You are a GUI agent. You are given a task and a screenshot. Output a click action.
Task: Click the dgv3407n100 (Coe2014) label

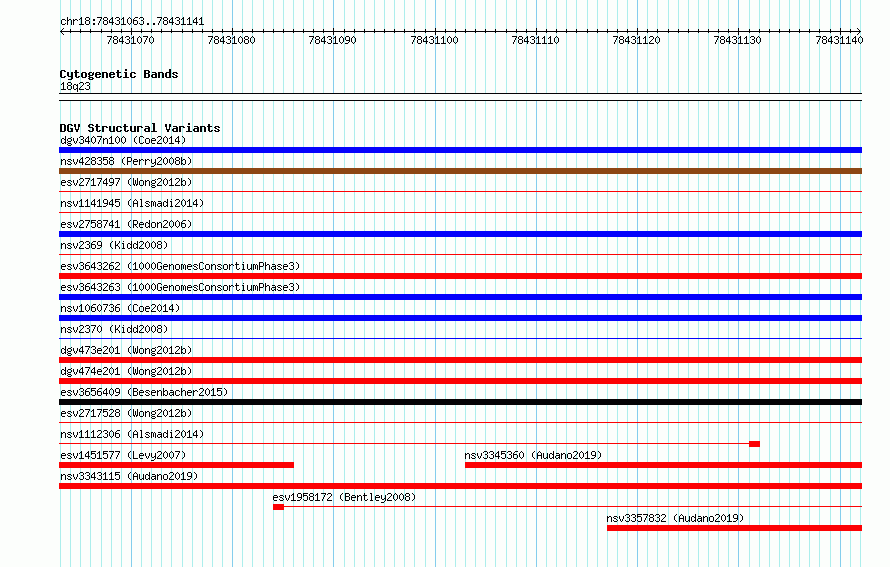[x=123, y=140]
